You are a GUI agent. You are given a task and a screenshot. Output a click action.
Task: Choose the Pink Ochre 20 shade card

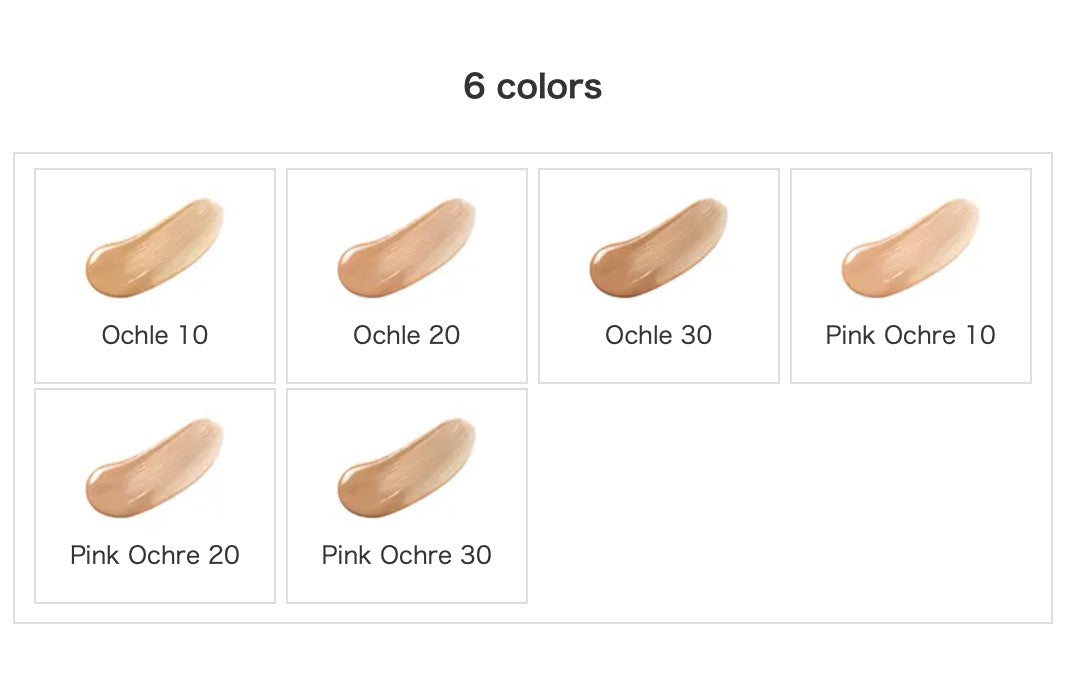[x=155, y=496]
